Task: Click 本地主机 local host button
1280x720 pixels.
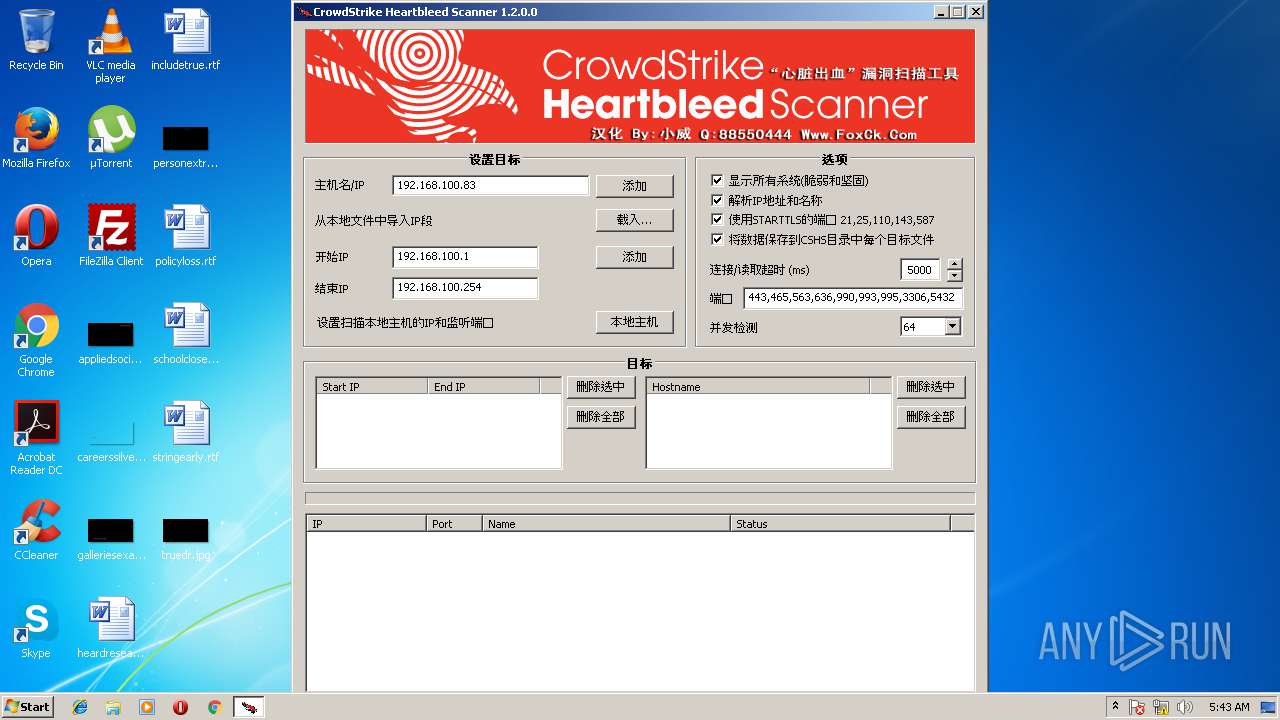Action: coord(634,322)
